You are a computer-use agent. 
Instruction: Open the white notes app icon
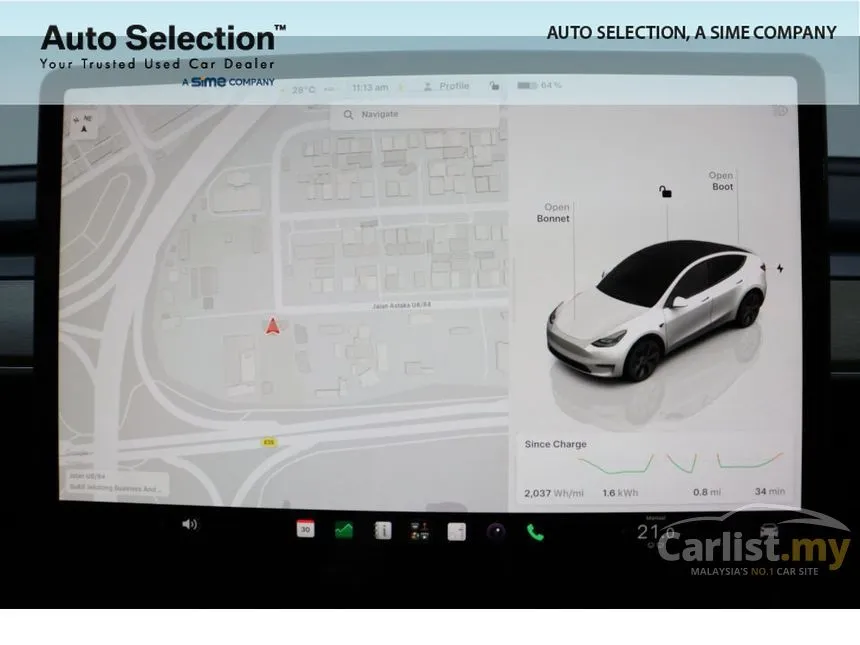point(456,531)
